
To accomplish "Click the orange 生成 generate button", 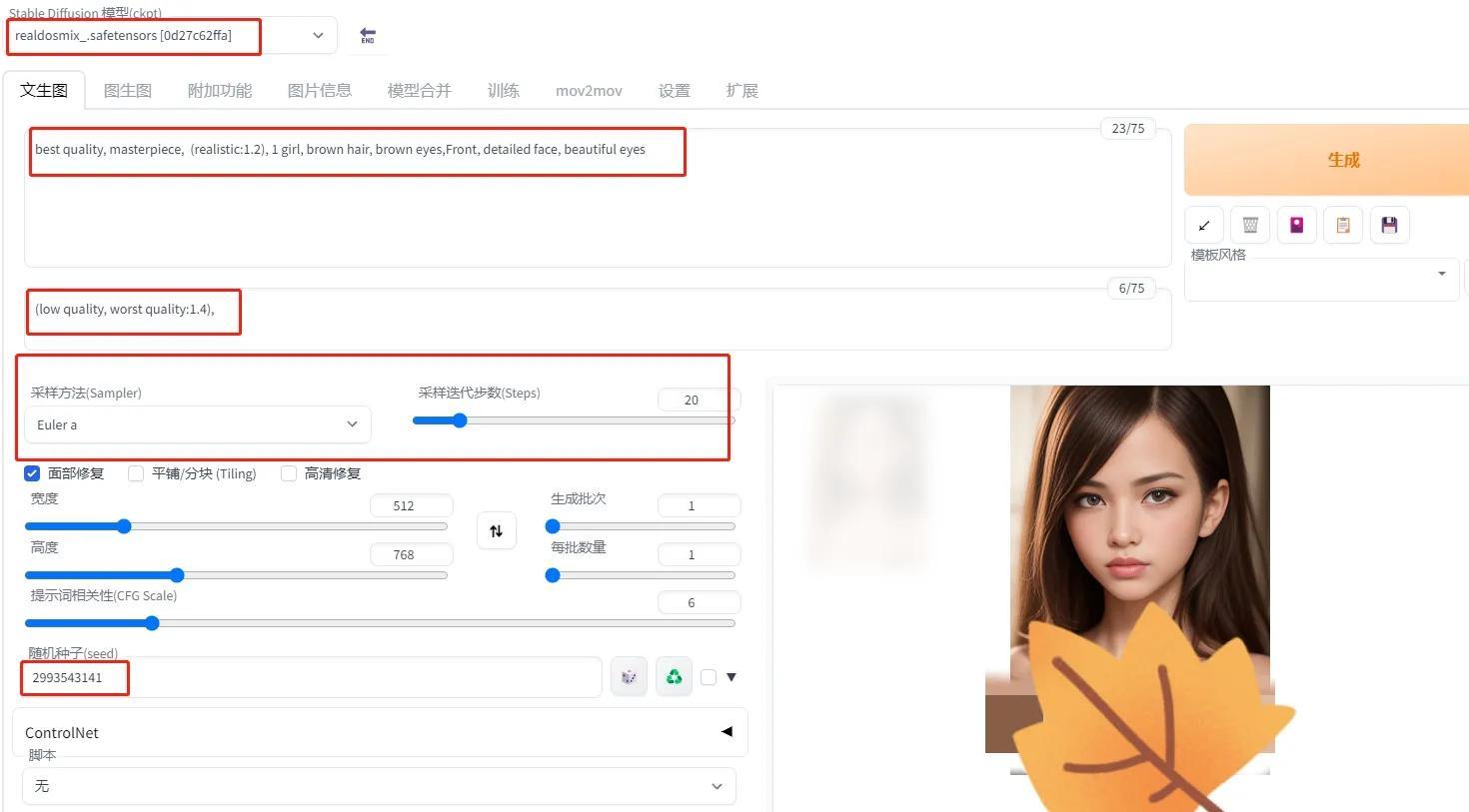I will point(1343,159).
